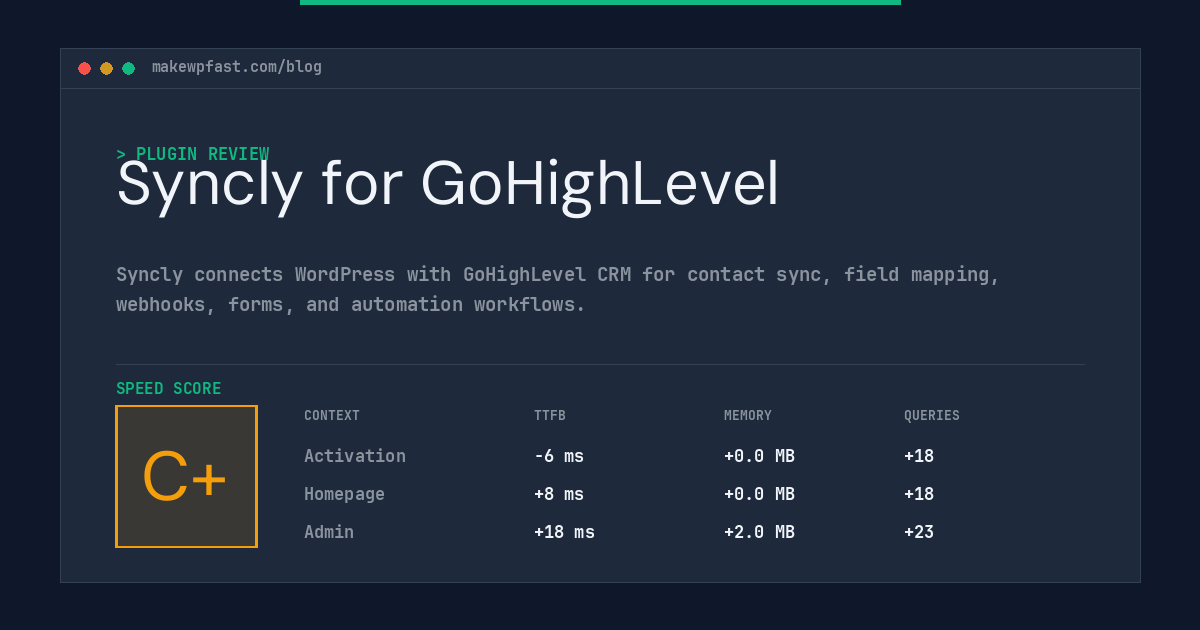
Task: Click the '+2.0 MB' memory value
Action: (759, 532)
